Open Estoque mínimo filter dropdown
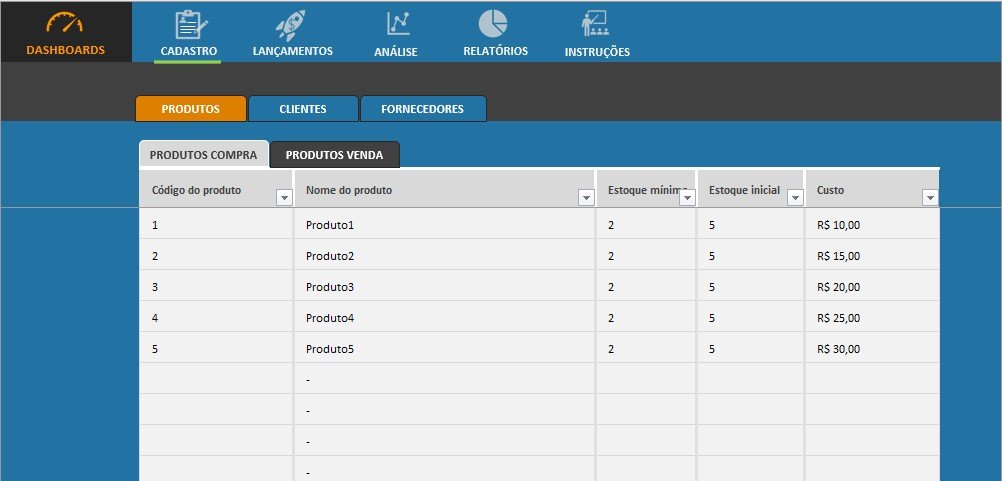The width and height of the screenshot is (1002, 481). click(687, 198)
